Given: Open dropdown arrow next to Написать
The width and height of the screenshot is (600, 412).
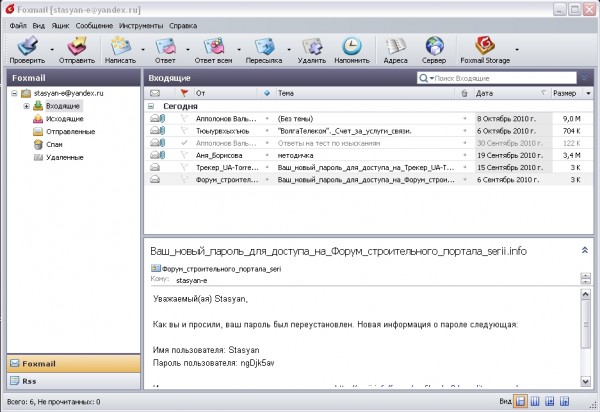Looking at the screenshot, I should click(143, 49).
